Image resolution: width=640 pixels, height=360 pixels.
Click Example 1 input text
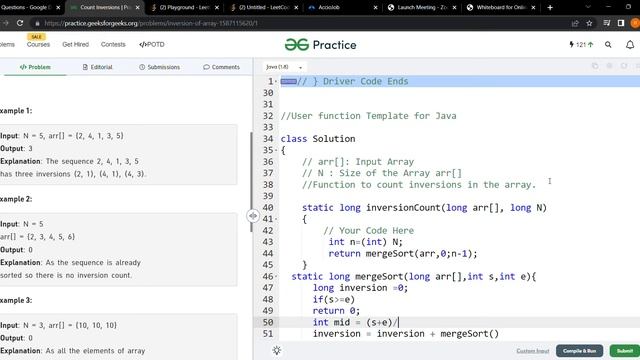(62, 136)
